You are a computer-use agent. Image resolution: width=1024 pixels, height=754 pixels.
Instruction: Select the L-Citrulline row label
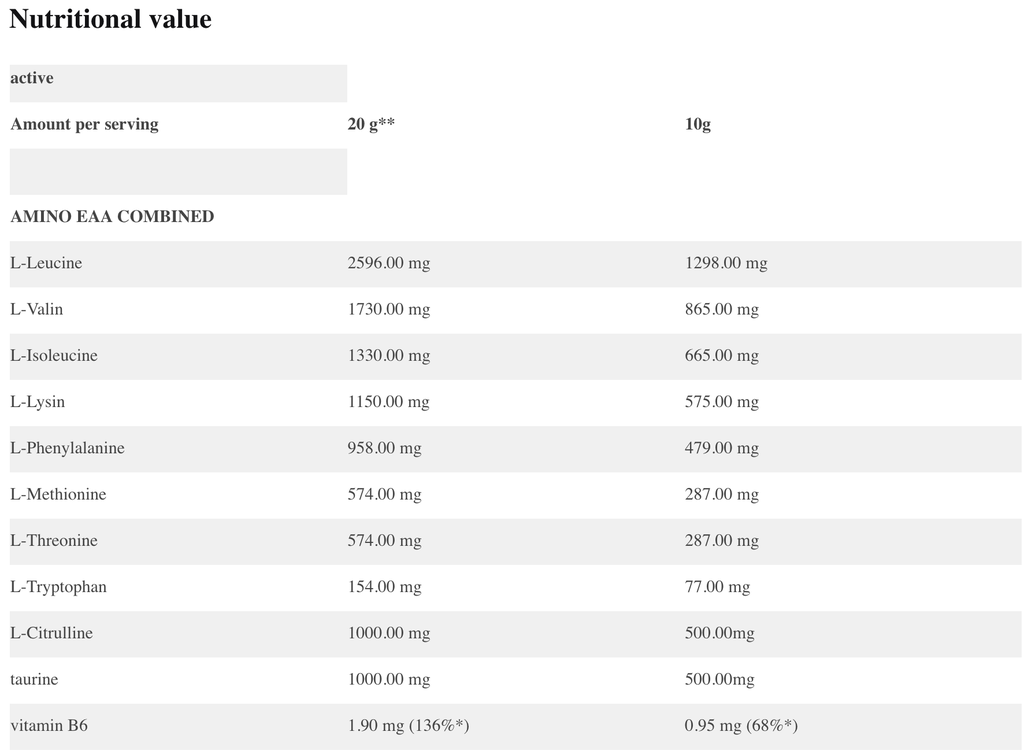coord(53,633)
